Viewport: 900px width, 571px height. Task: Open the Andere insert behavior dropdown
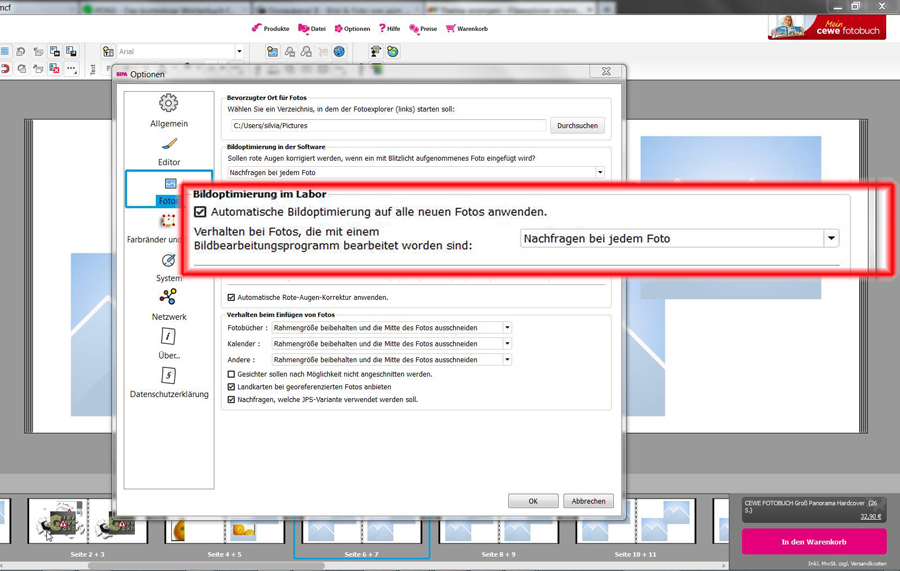391,360
